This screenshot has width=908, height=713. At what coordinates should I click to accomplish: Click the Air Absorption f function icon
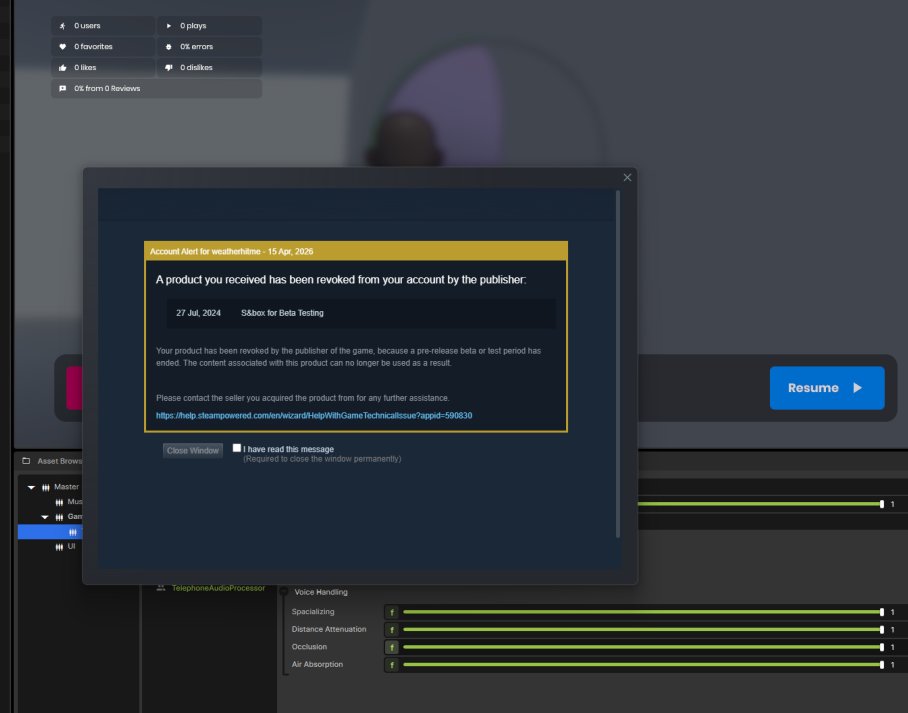(392, 665)
